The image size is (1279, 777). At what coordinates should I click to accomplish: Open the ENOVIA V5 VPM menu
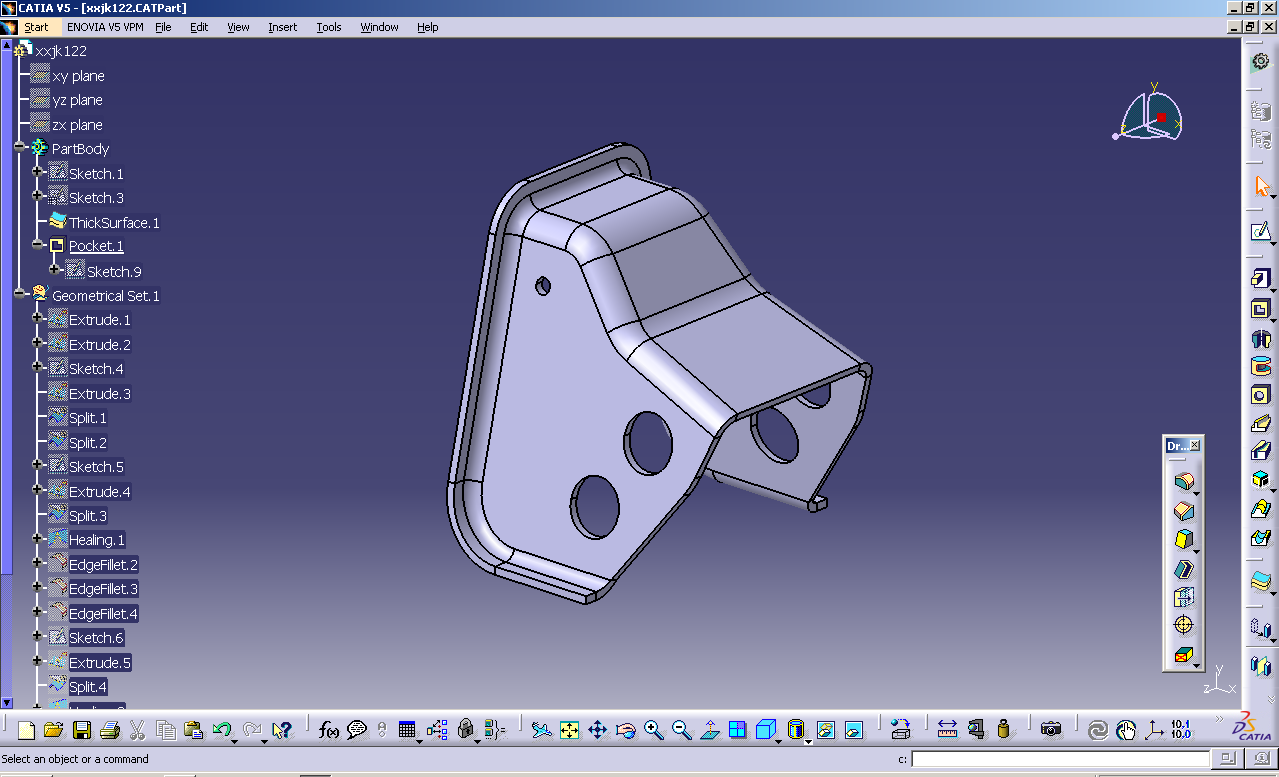pos(106,27)
